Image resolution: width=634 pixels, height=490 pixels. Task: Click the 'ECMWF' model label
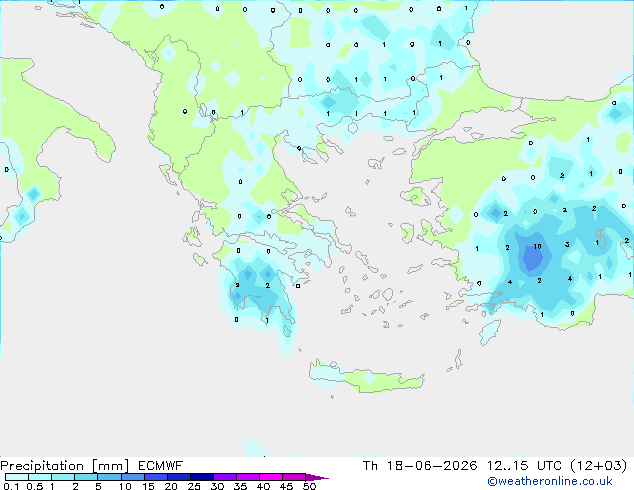(x=161, y=466)
